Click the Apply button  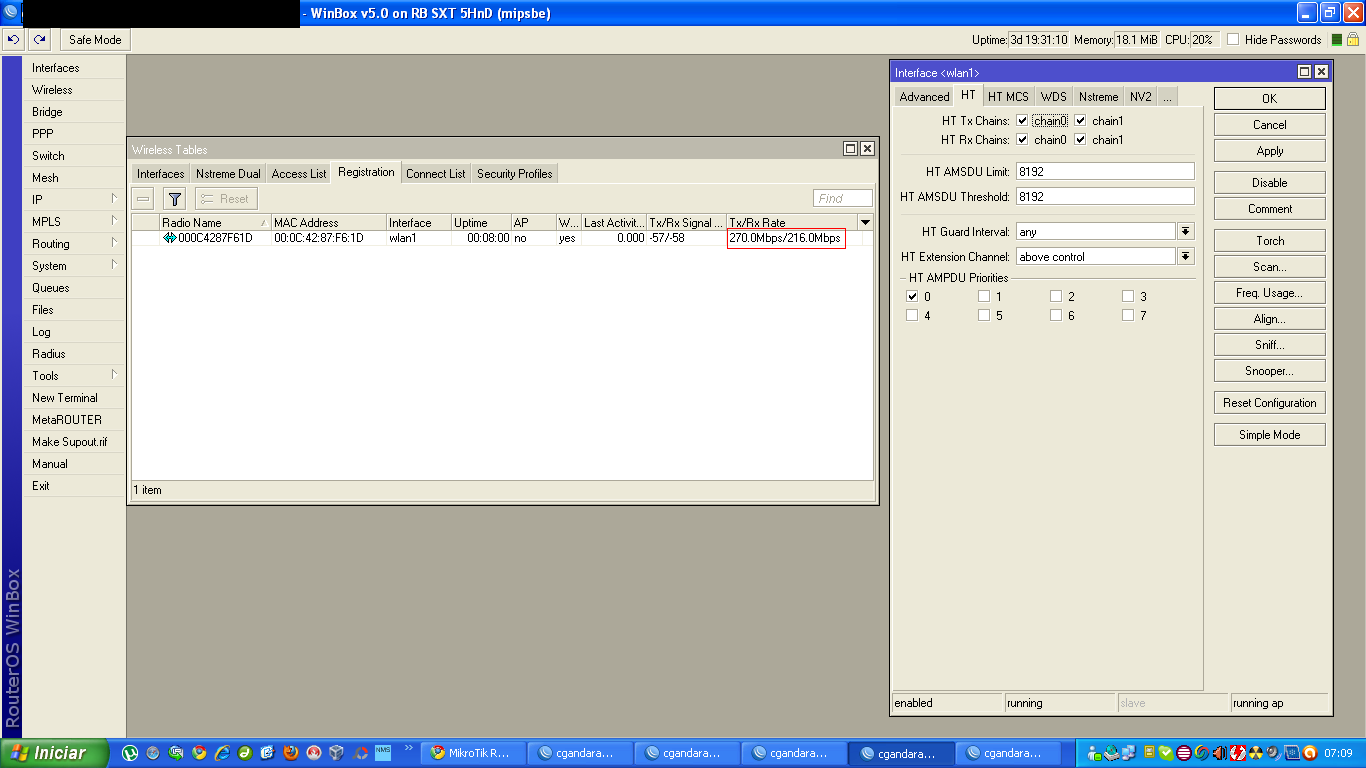pos(1270,151)
